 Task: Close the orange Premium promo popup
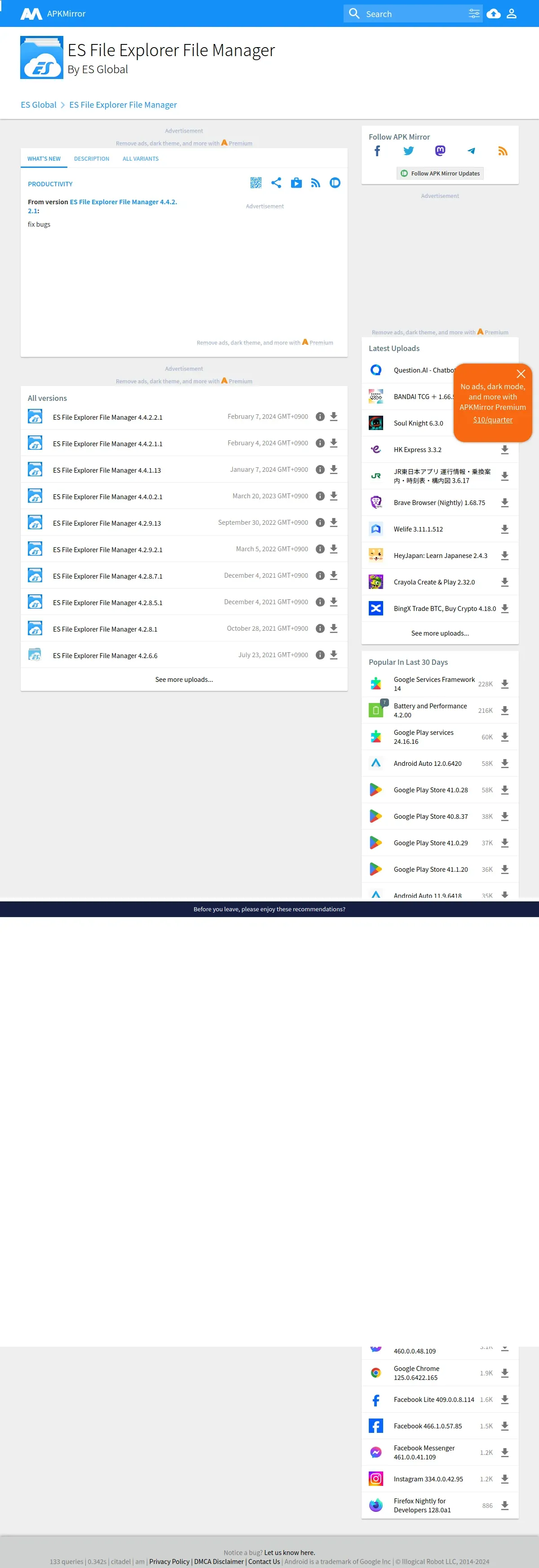pyautogui.click(x=521, y=374)
